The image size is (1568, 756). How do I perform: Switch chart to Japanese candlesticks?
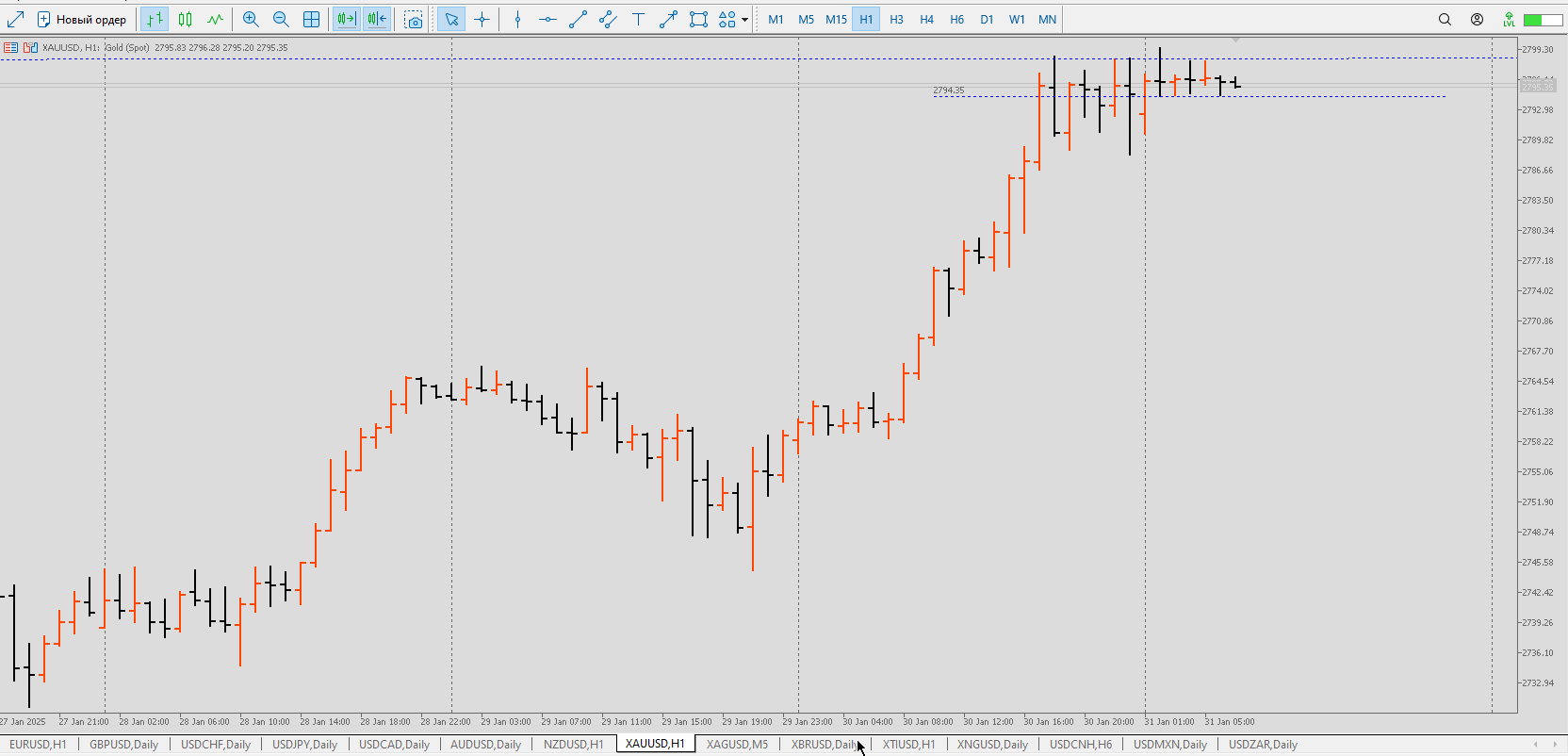click(x=186, y=19)
